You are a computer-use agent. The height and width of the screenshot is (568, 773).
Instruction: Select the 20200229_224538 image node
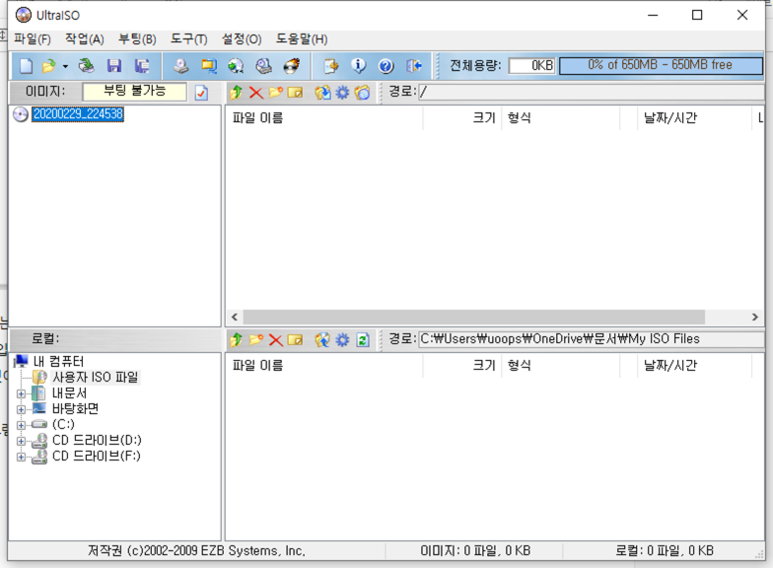(77, 114)
